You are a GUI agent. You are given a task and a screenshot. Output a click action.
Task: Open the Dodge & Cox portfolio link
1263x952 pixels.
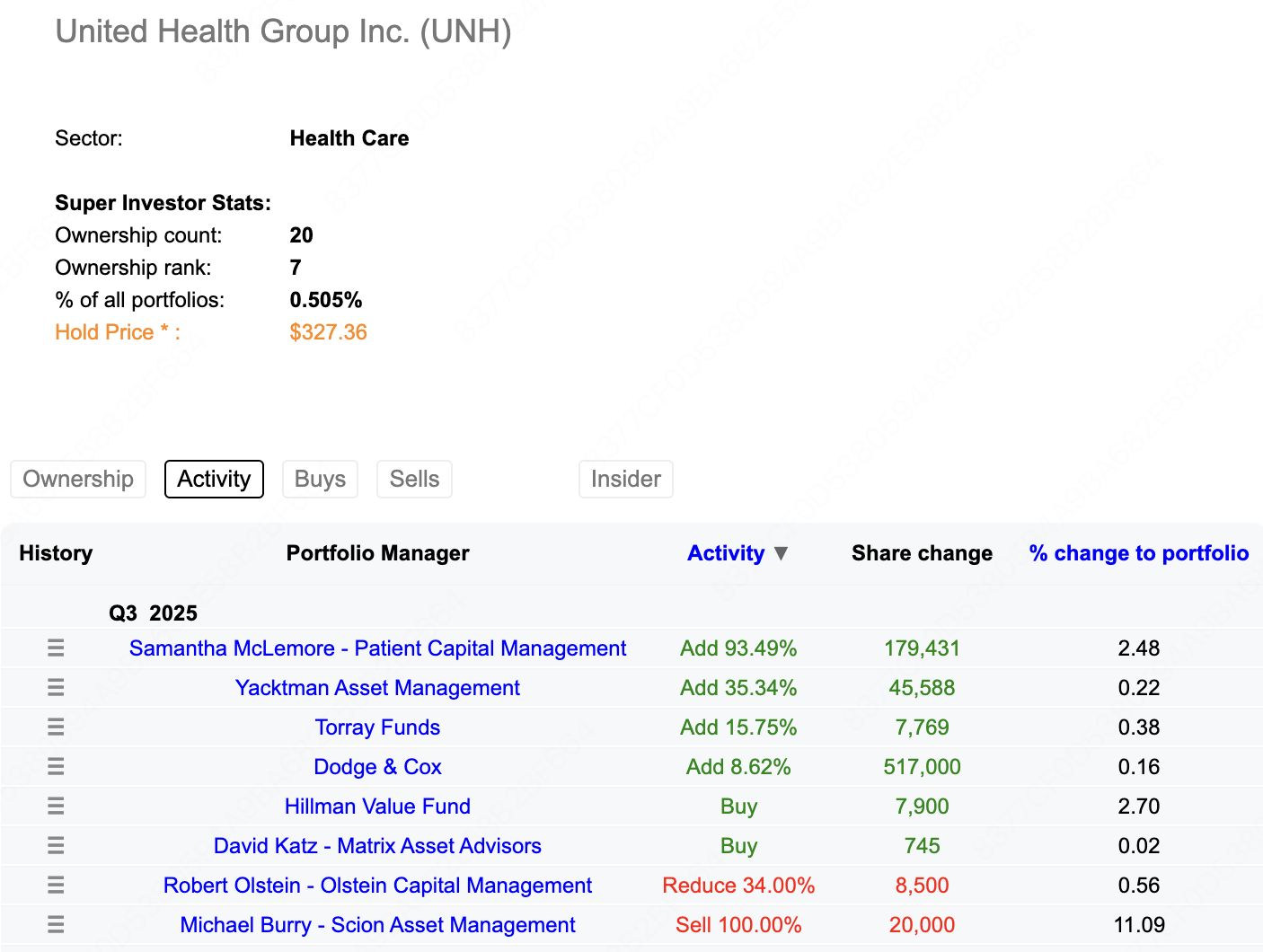point(377,767)
